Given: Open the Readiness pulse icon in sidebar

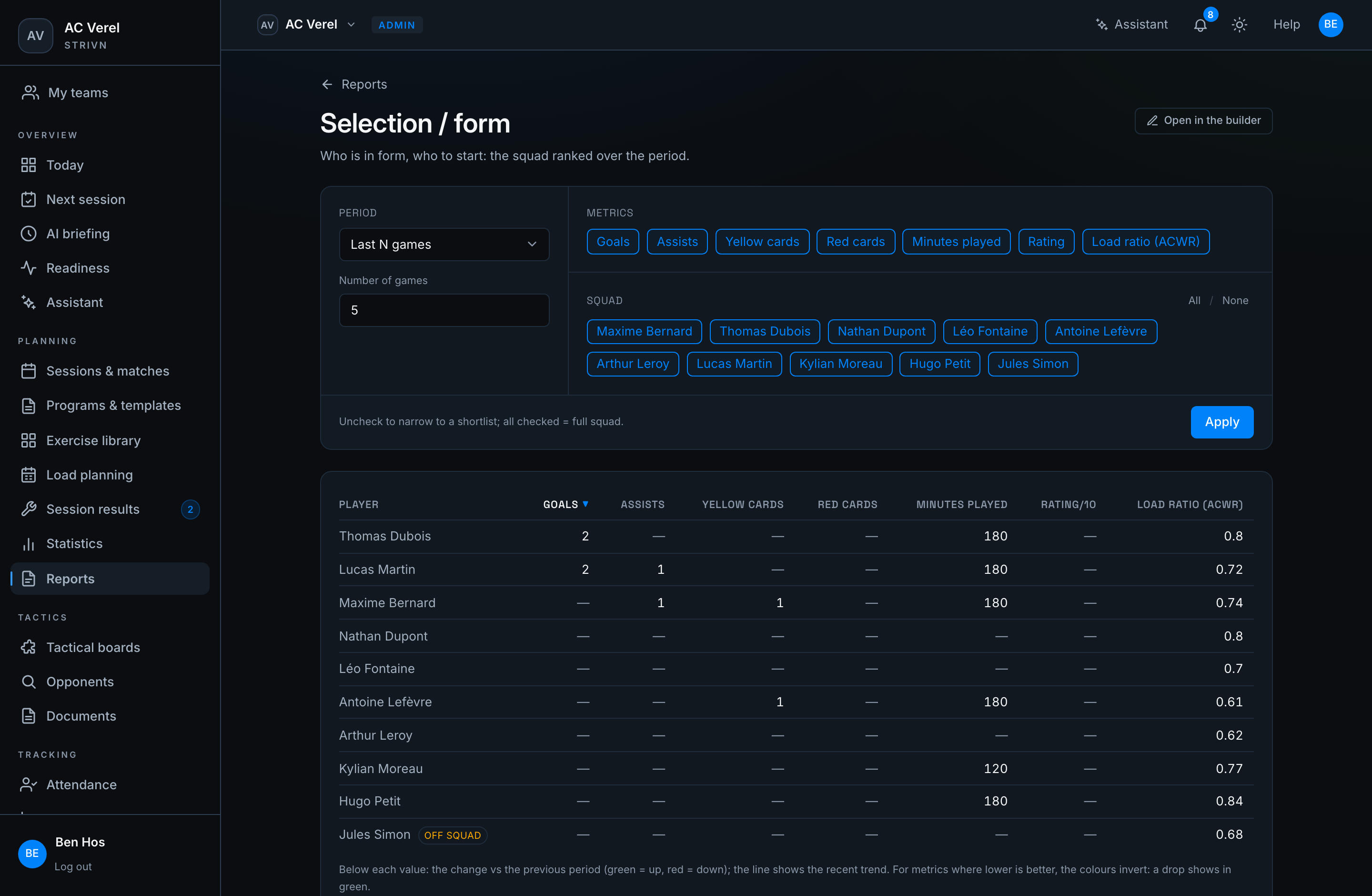Looking at the screenshot, I should pos(28,268).
